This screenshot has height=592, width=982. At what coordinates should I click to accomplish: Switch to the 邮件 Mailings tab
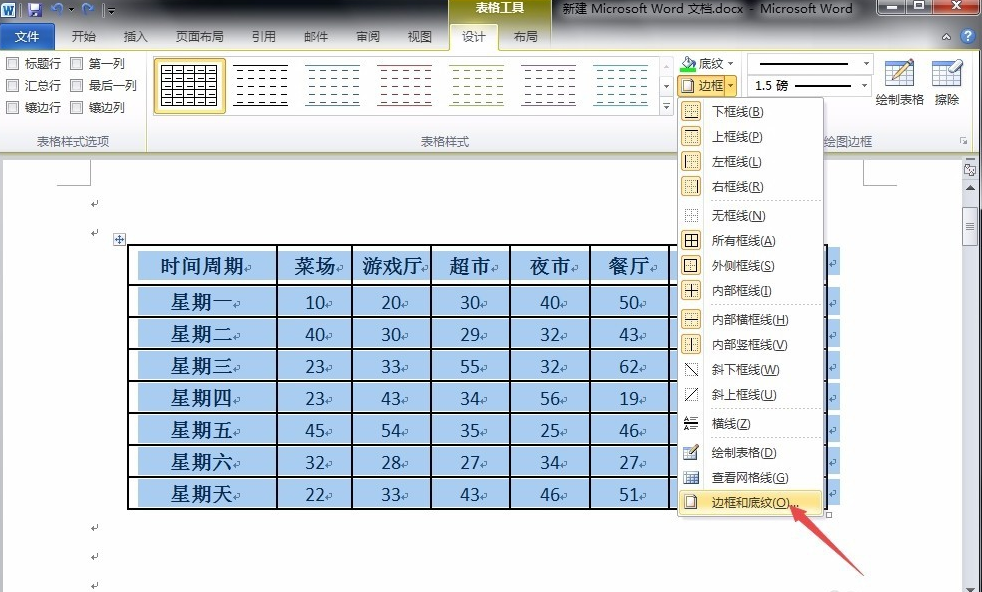316,36
